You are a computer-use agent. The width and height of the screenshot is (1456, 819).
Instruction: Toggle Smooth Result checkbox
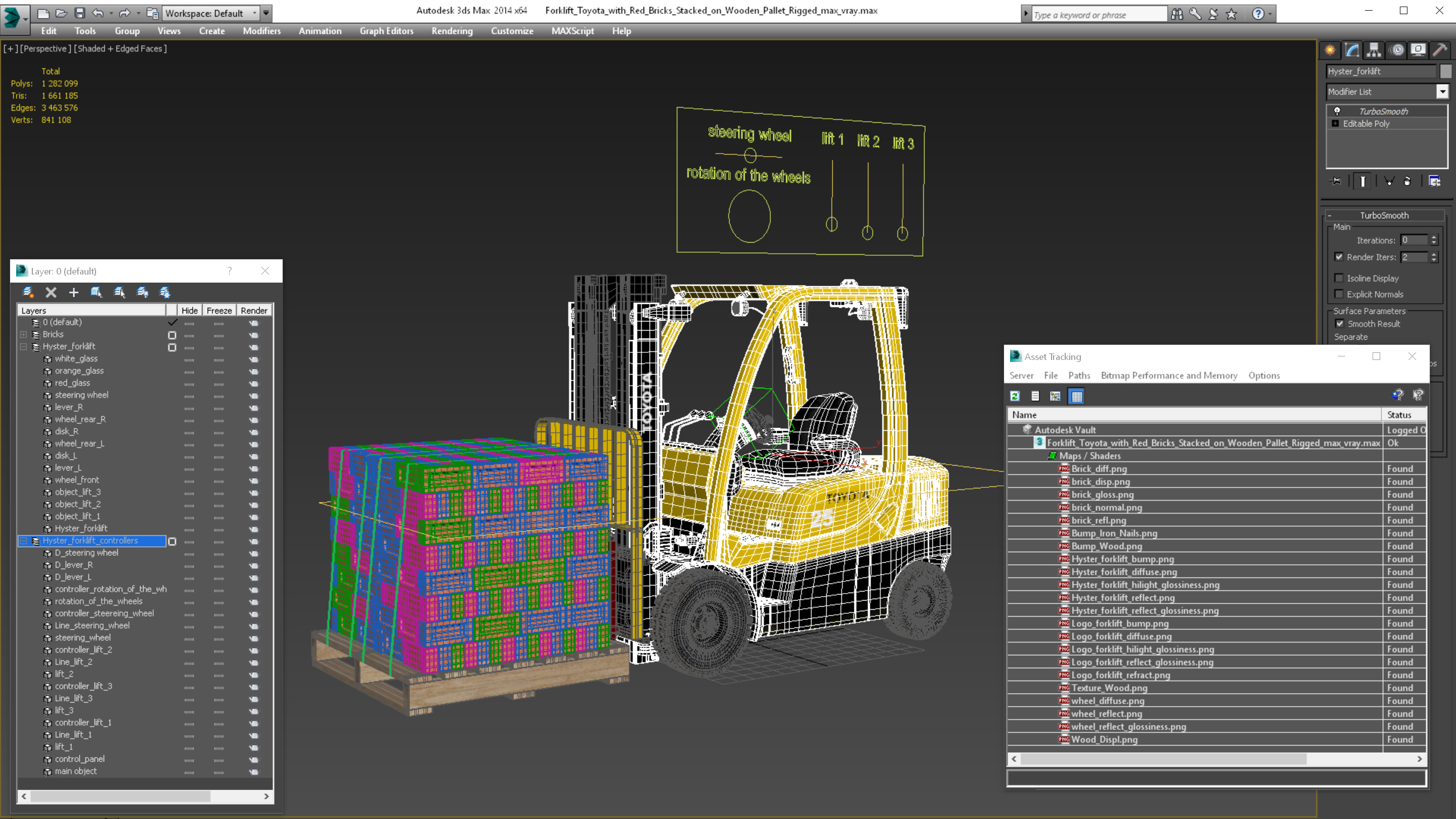click(1340, 324)
